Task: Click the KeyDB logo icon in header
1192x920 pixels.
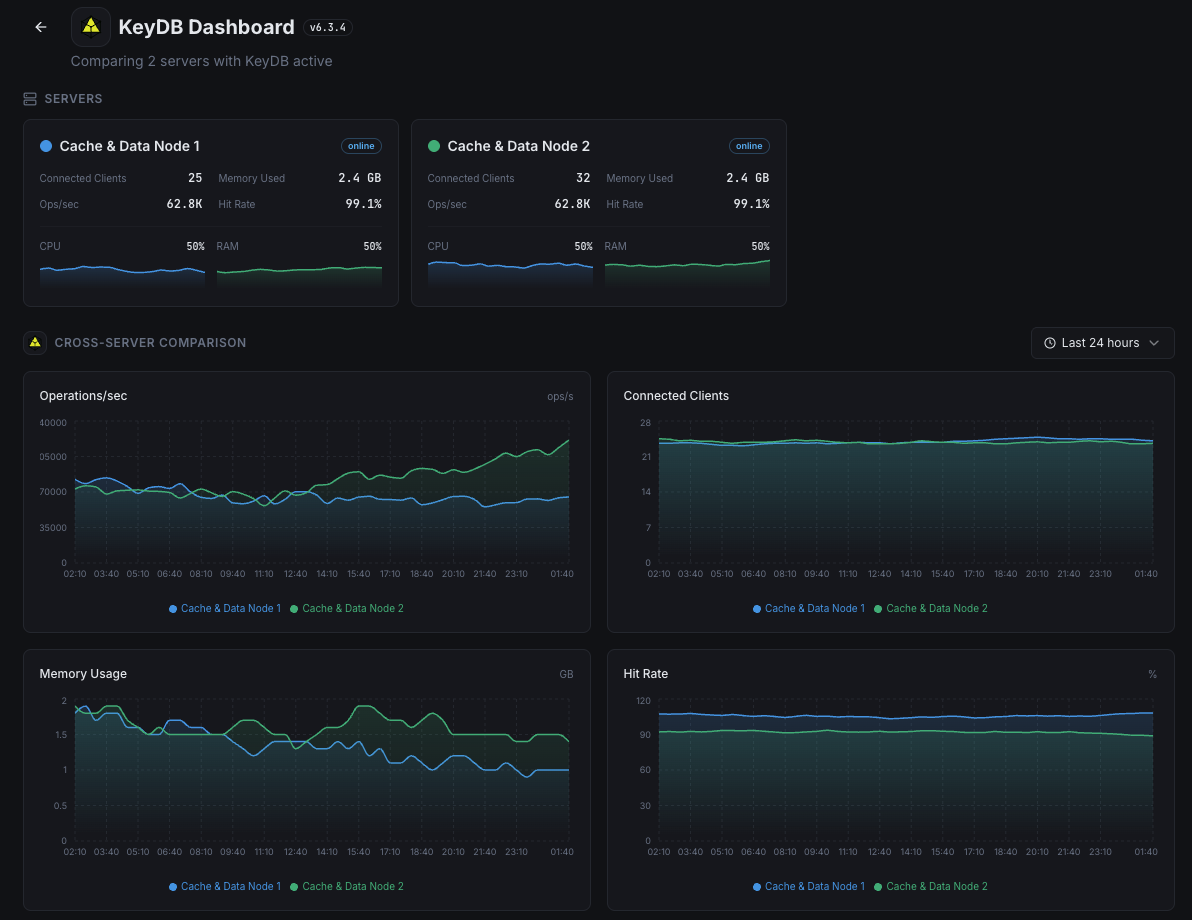Action: coord(91,27)
